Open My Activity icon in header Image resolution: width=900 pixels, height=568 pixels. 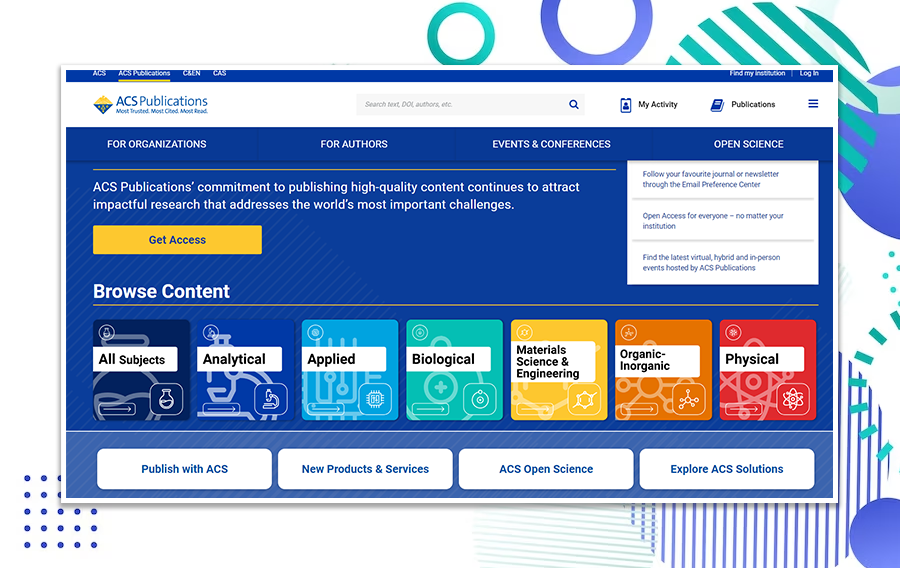[626, 104]
